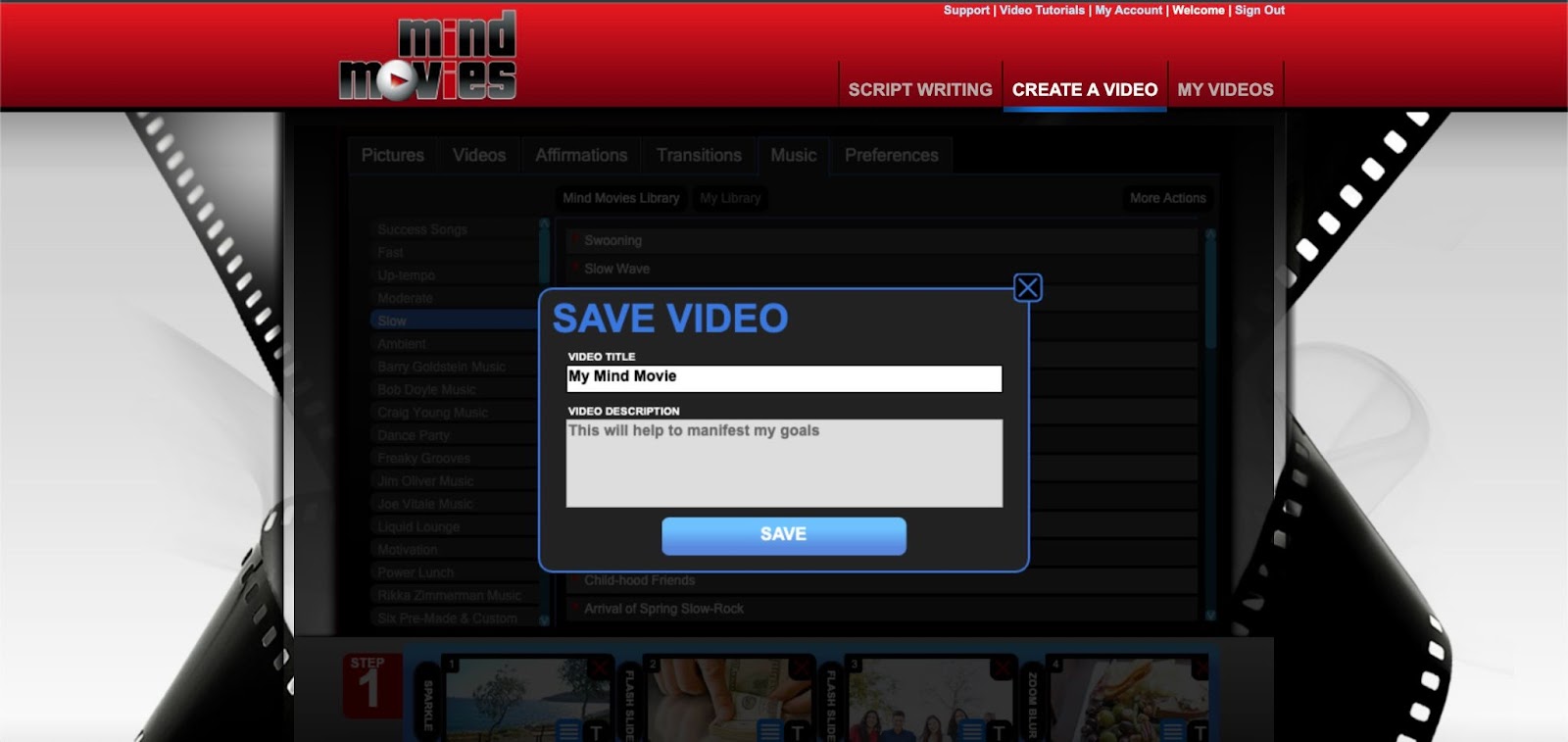Viewport: 1568px width, 742px height.
Task: Select slide 2 money thumbnail
Action: (730, 698)
